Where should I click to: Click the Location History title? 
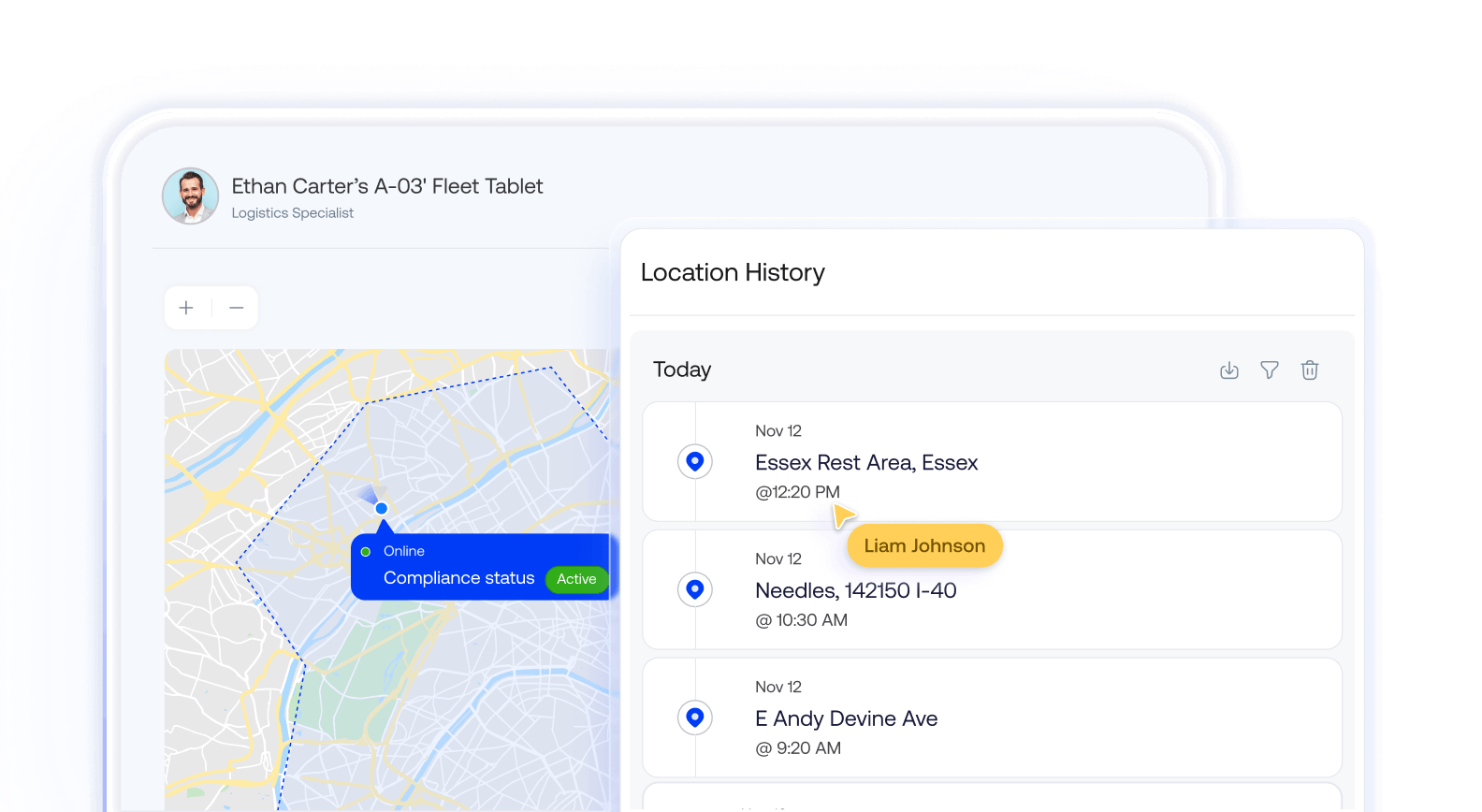[x=733, y=272]
